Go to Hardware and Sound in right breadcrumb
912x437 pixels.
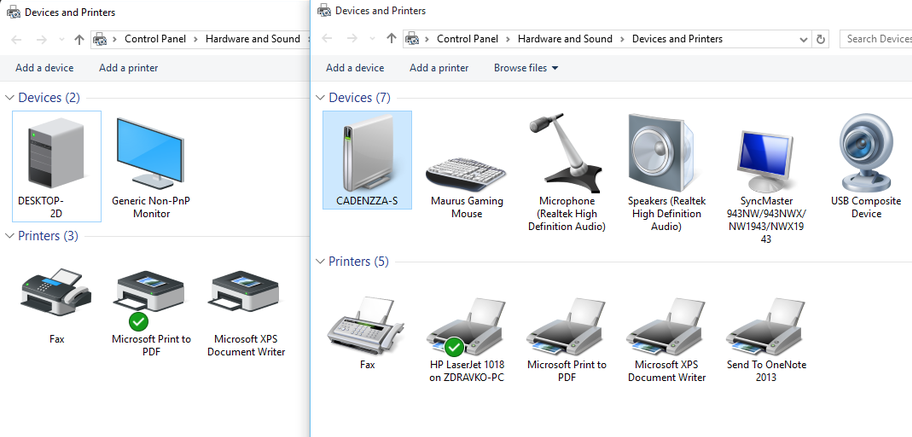[x=565, y=39]
